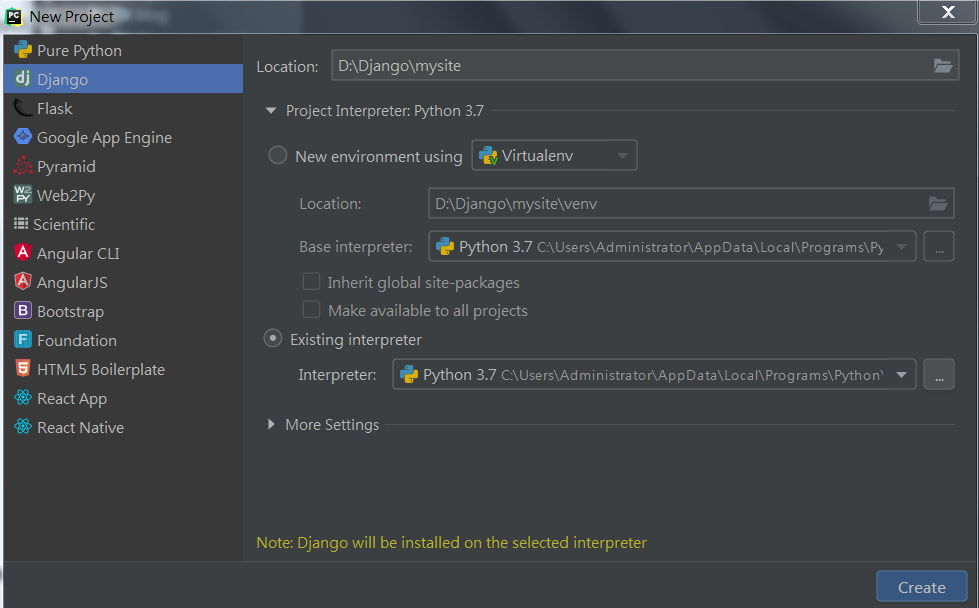Open the Virtualenv environment dropdown
Viewport: 979px width, 608px height.
pyautogui.click(x=554, y=155)
